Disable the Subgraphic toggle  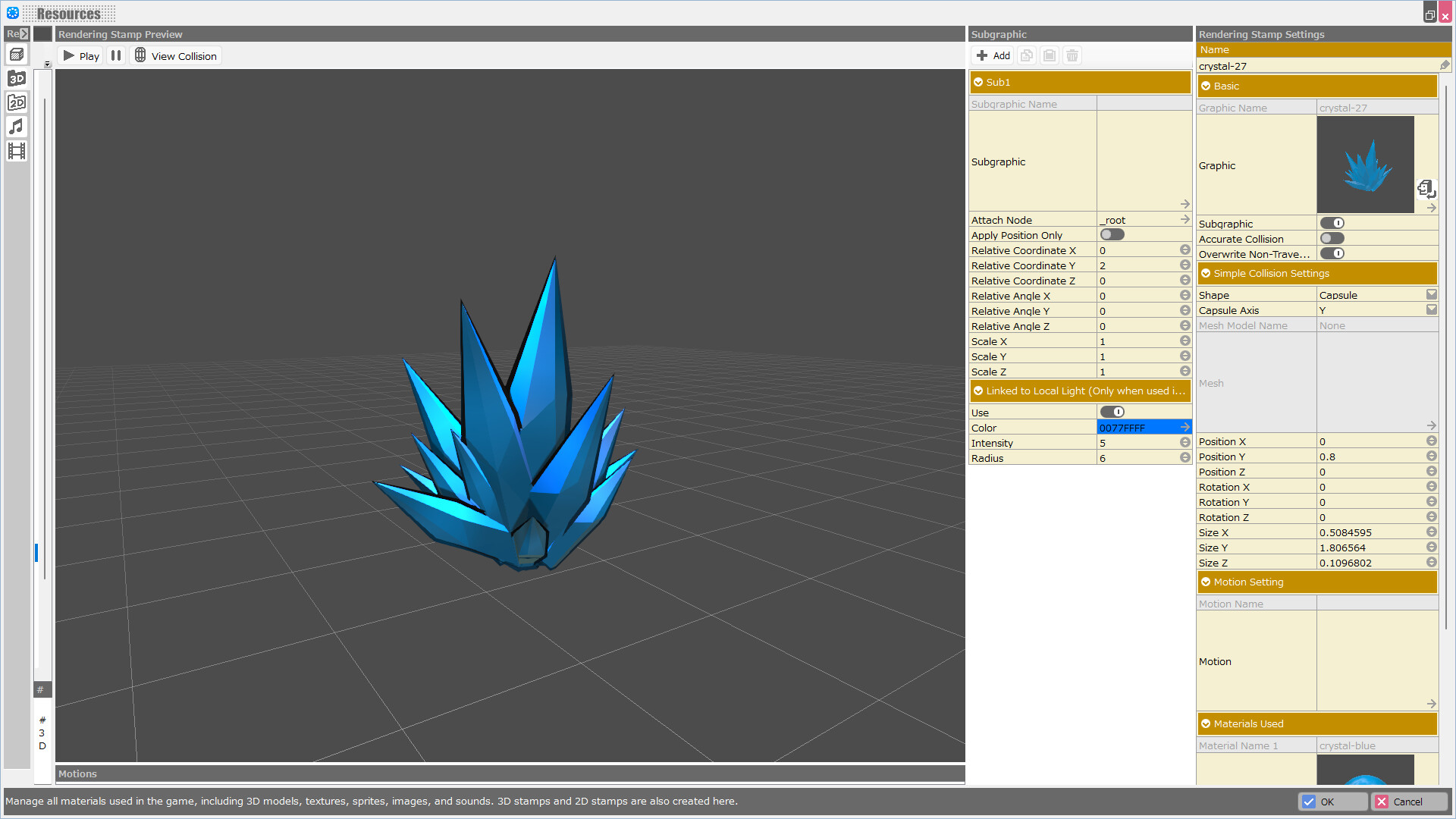pyautogui.click(x=1332, y=223)
